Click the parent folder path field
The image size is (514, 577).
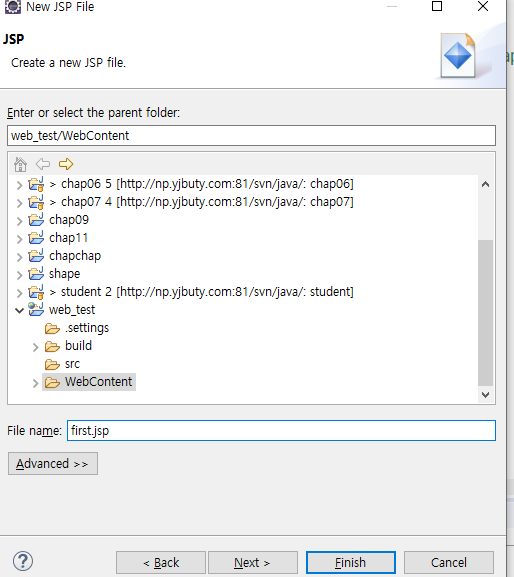(251, 135)
